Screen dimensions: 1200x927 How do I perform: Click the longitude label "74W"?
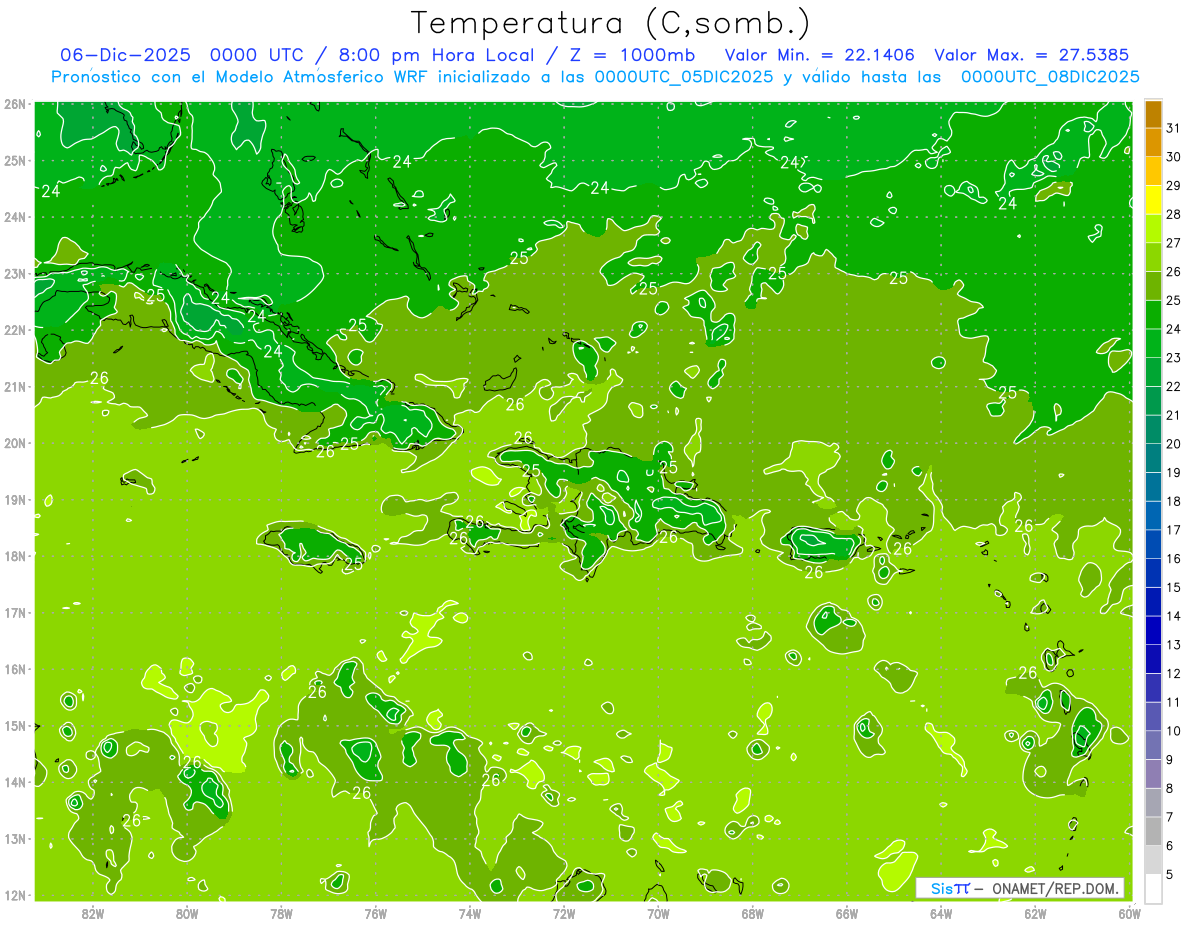tap(469, 914)
